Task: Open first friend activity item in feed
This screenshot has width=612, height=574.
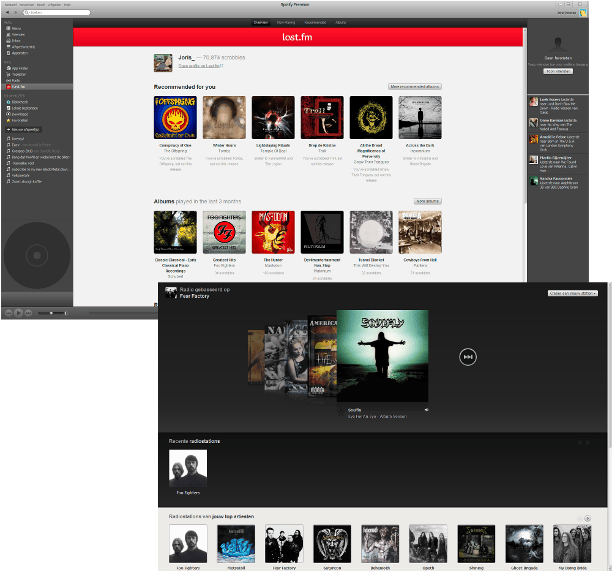Action: click(558, 105)
